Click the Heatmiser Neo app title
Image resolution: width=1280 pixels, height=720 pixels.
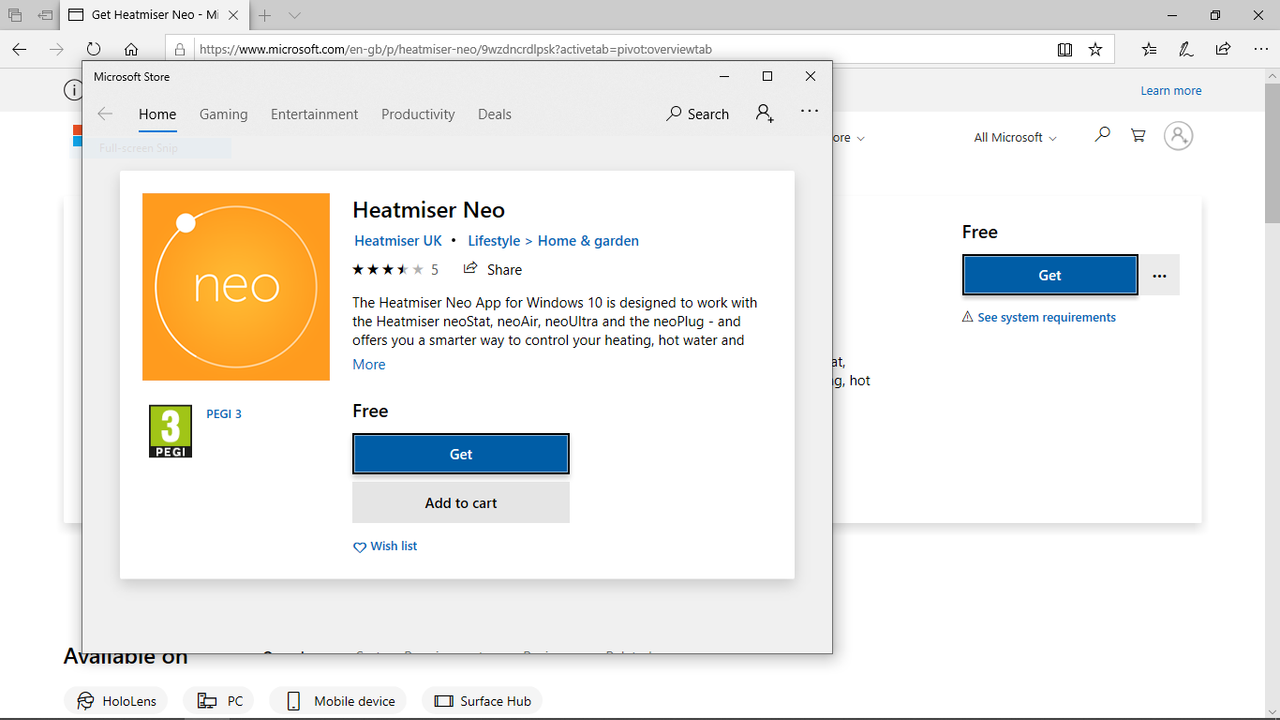pyautogui.click(x=429, y=210)
